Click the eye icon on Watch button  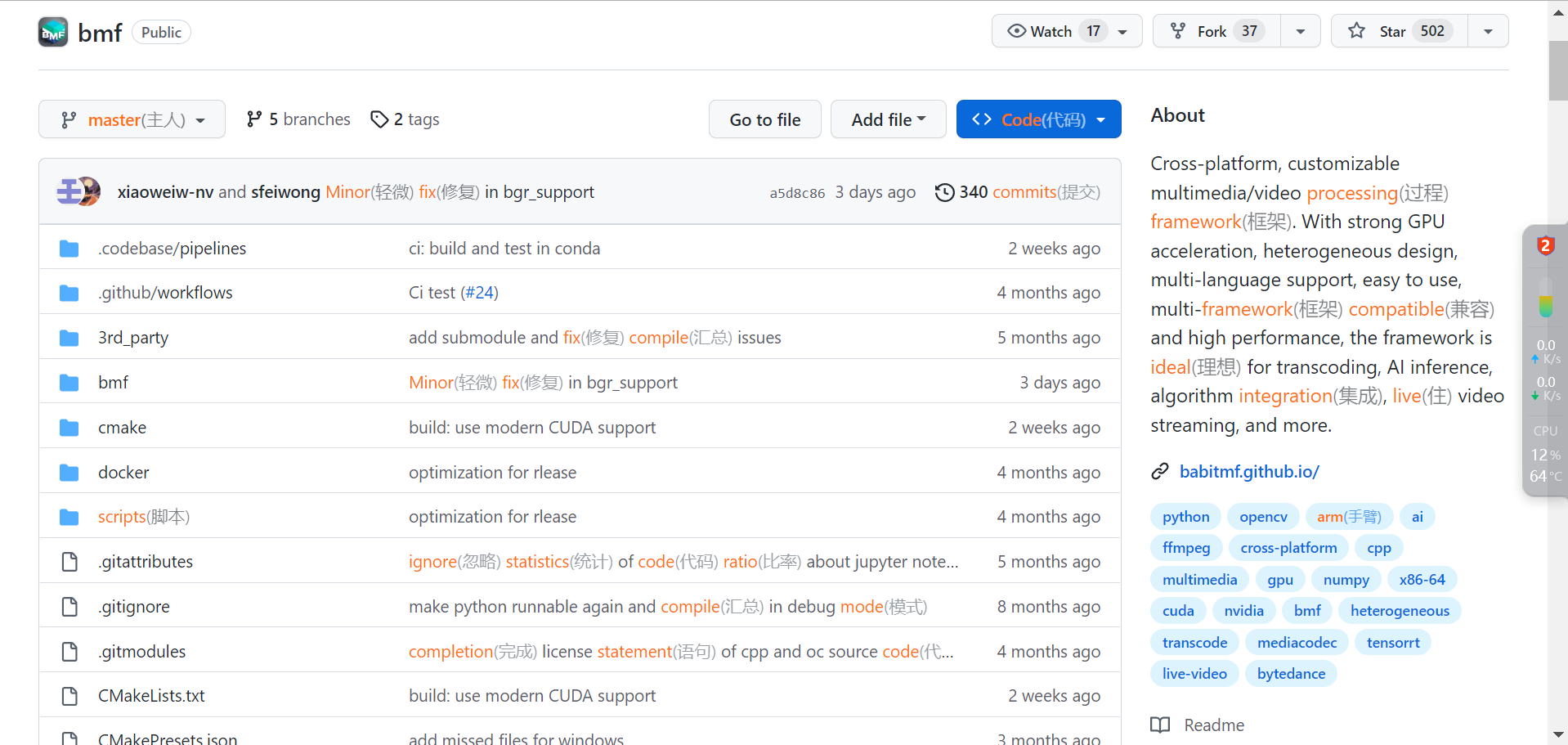click(1016, 31)
